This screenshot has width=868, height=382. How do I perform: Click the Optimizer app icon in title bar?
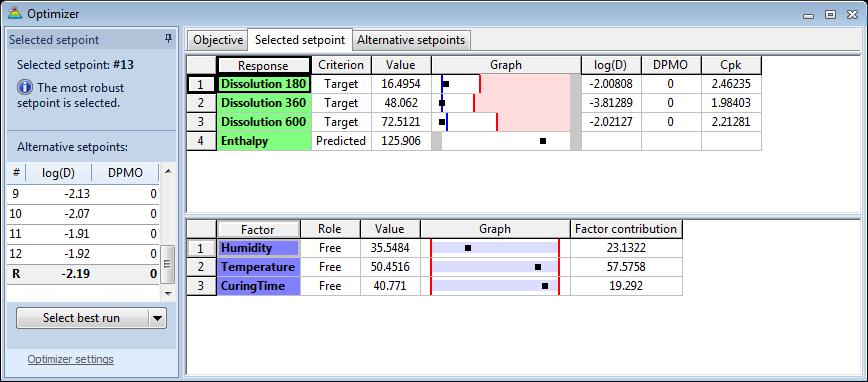click(16, 13)
